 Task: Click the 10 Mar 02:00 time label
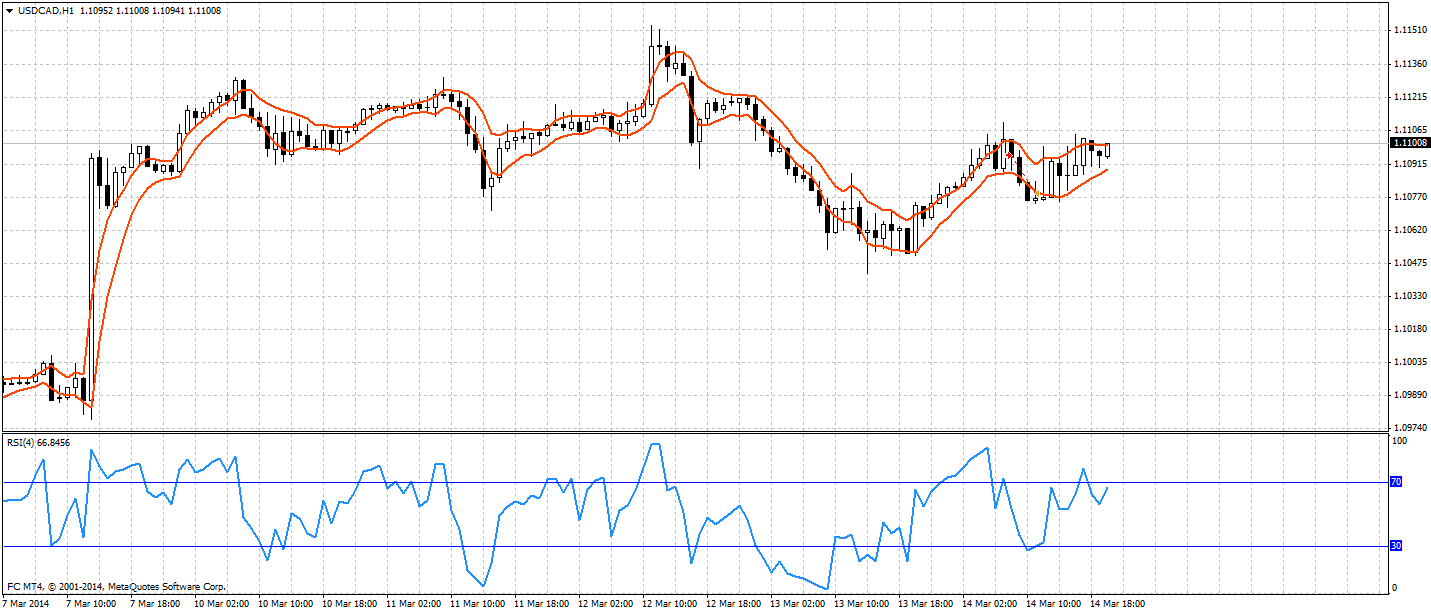click(x=222, y=604)
